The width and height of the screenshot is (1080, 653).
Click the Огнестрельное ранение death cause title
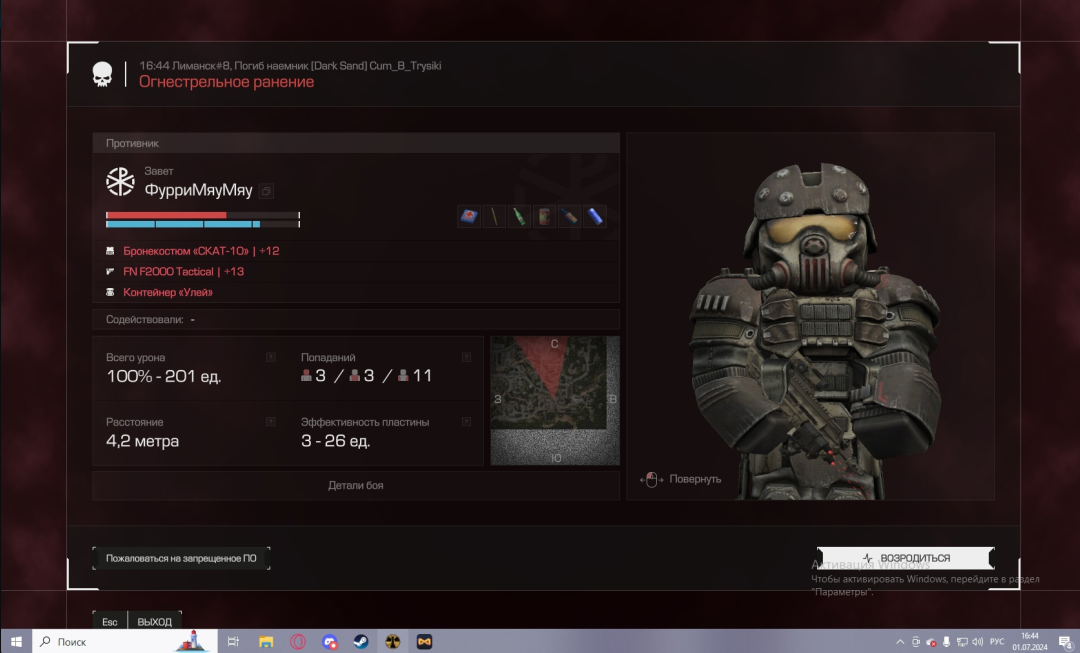[227, 82]
